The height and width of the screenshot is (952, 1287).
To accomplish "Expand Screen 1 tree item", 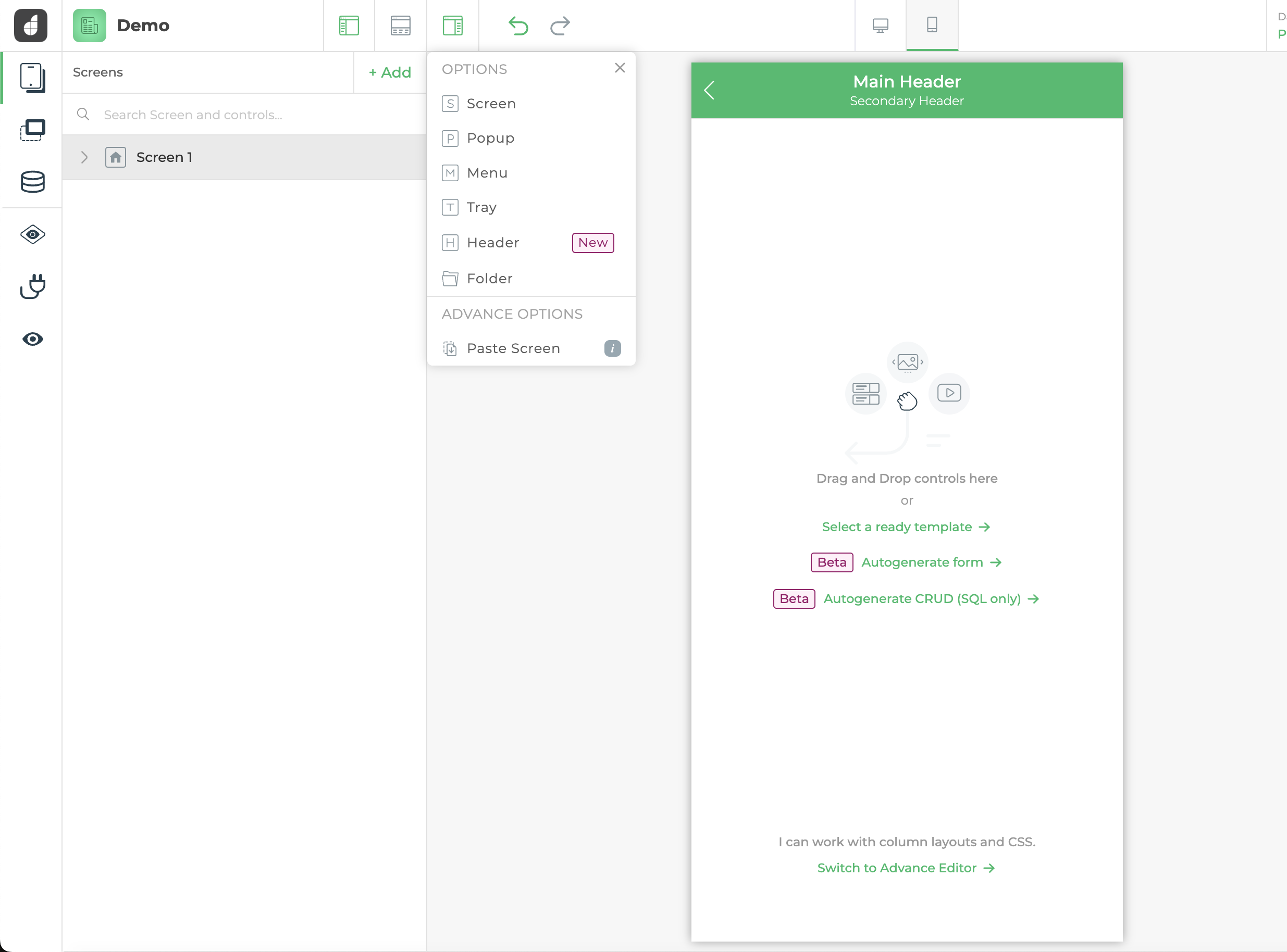I will pyautogui.click(x=85, y=157).
